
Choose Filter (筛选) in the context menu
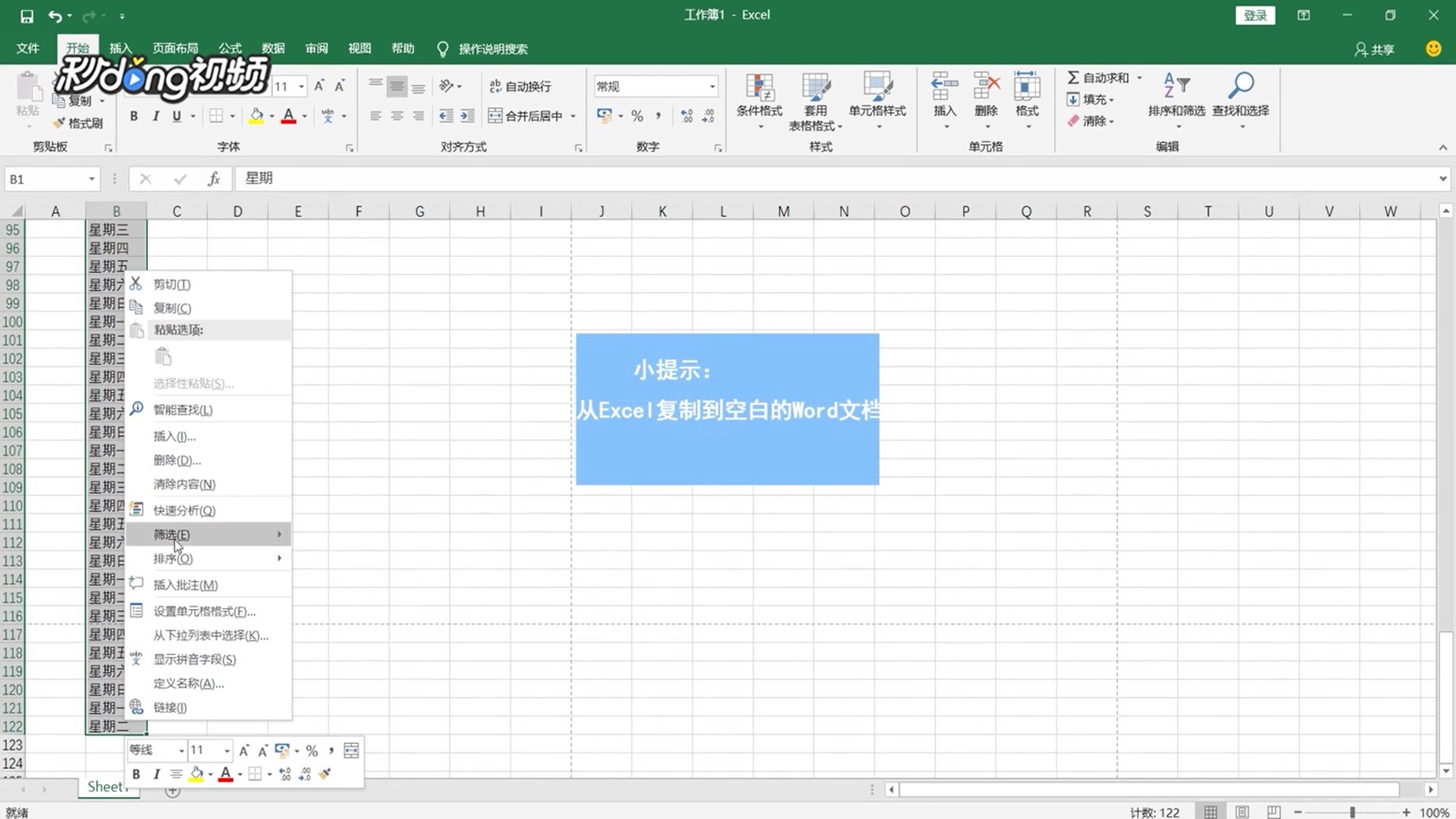pos(172,535)
